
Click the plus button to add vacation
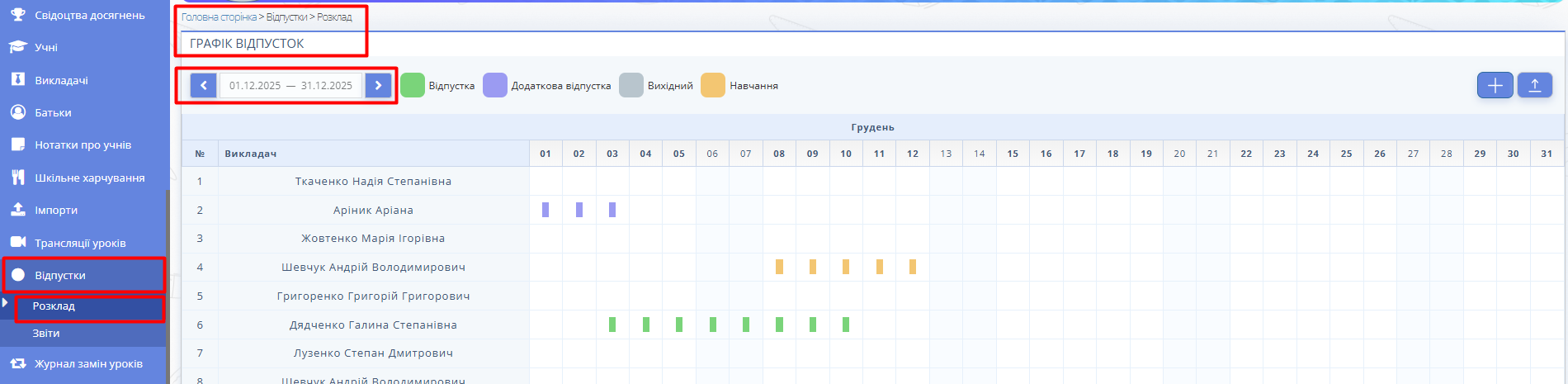pos(1495,85)
